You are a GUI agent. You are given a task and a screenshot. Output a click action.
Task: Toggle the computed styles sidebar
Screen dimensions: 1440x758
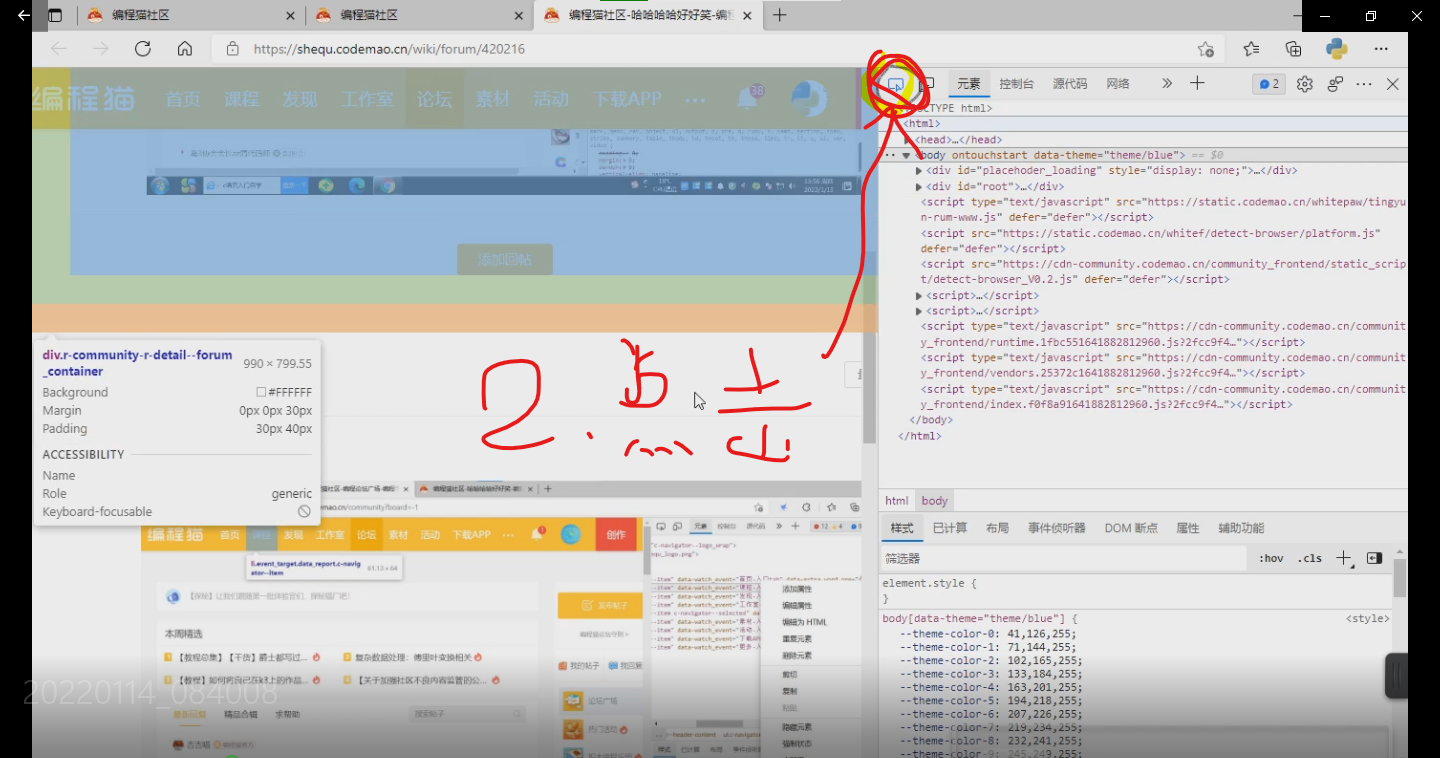tap(1374, 558)
